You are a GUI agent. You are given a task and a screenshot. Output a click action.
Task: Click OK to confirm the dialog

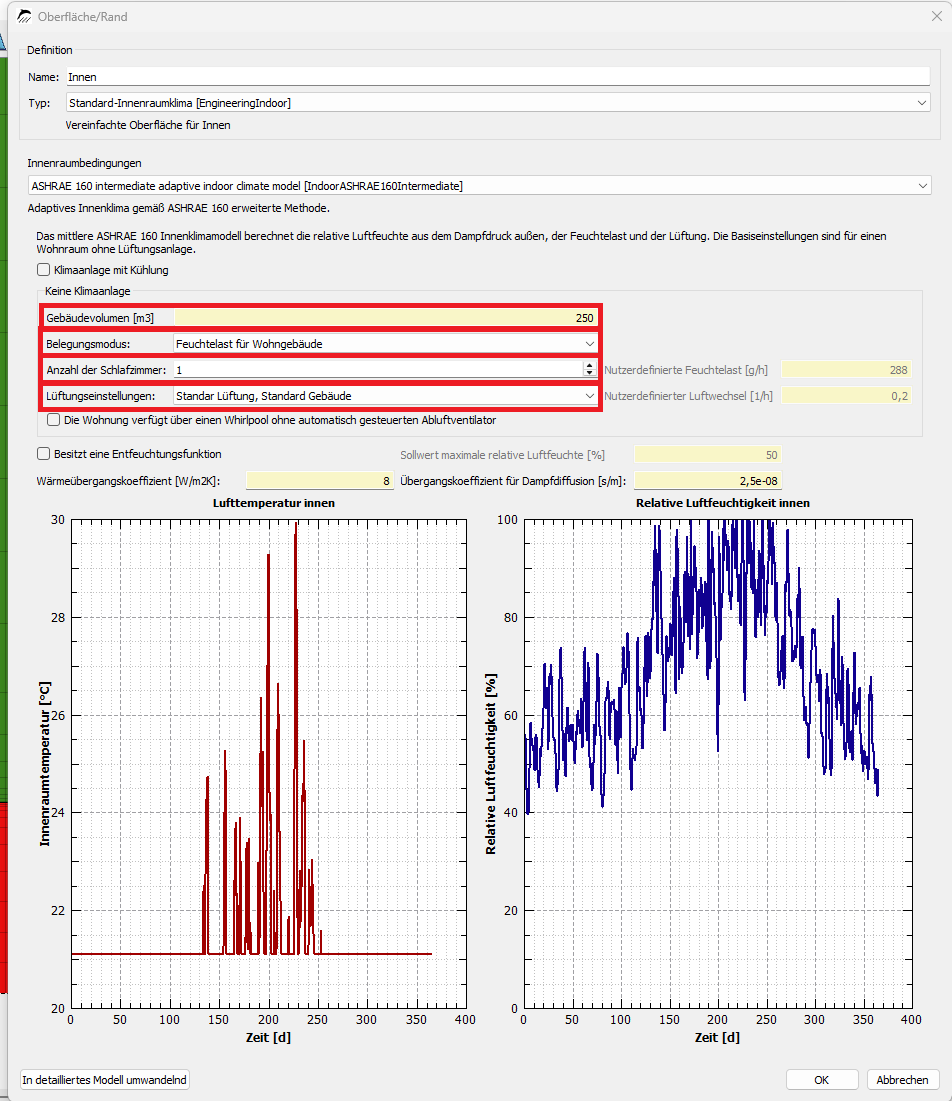point(821,1080)
